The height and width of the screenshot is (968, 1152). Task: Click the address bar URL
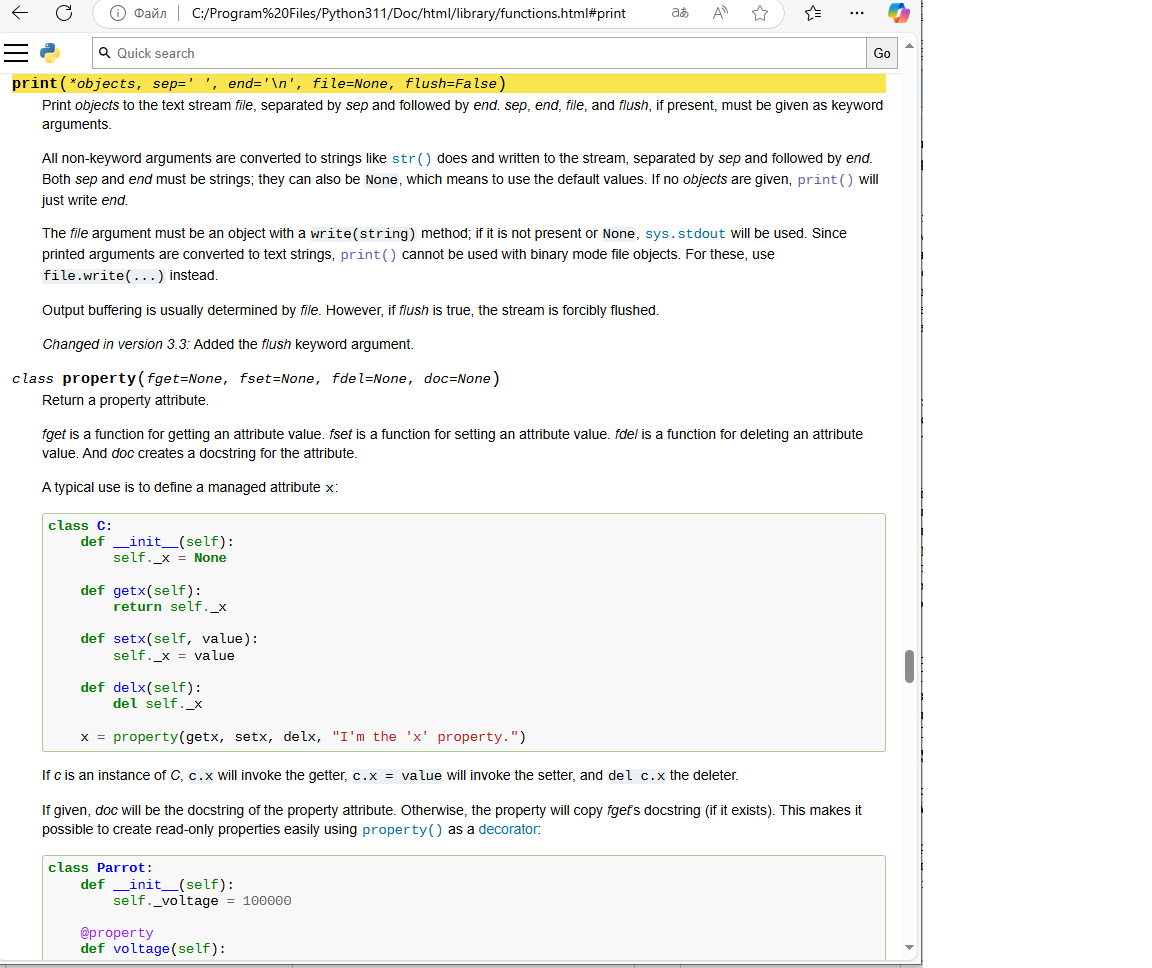[408, 14]
